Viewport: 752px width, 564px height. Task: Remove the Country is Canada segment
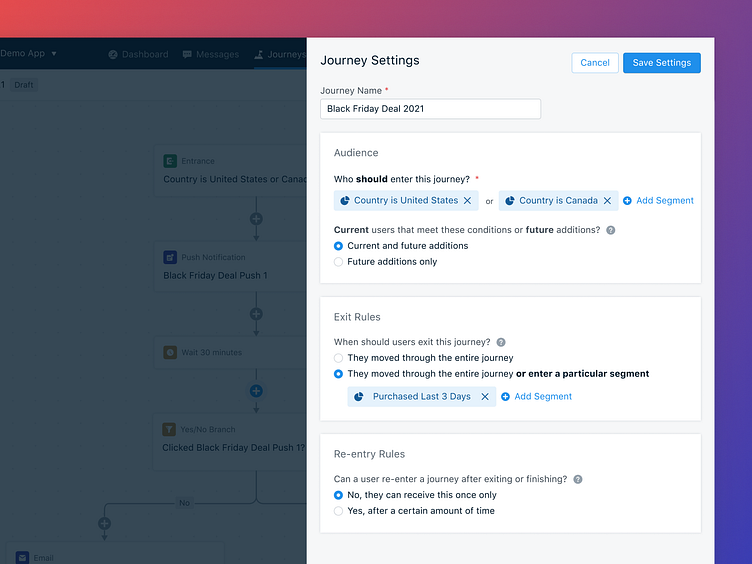[x=607, y=200]
